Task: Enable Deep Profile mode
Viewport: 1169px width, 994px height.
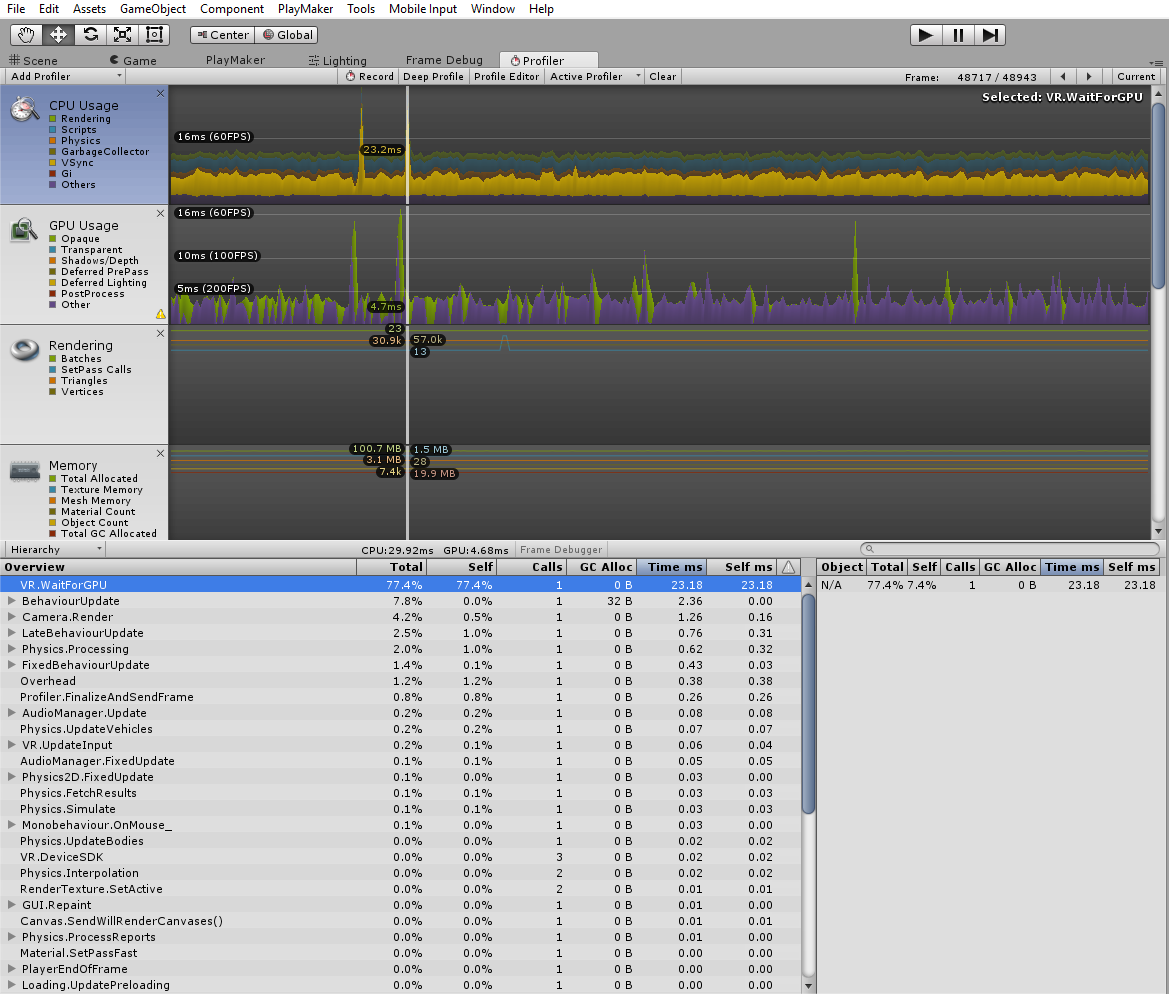Action: [x=433, y=75]
